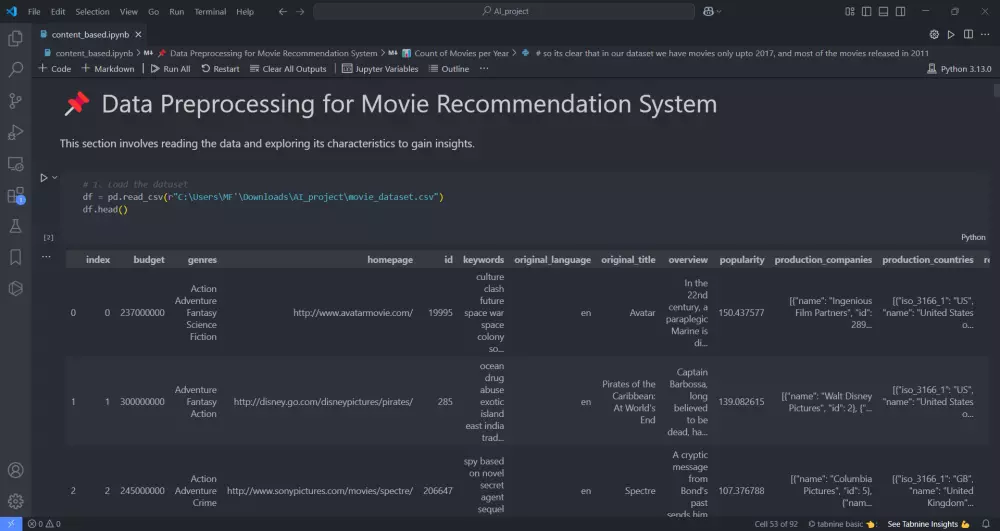Open the Manage gear icon in activity bar
1000x531 pixels.
tap(15, 502)
